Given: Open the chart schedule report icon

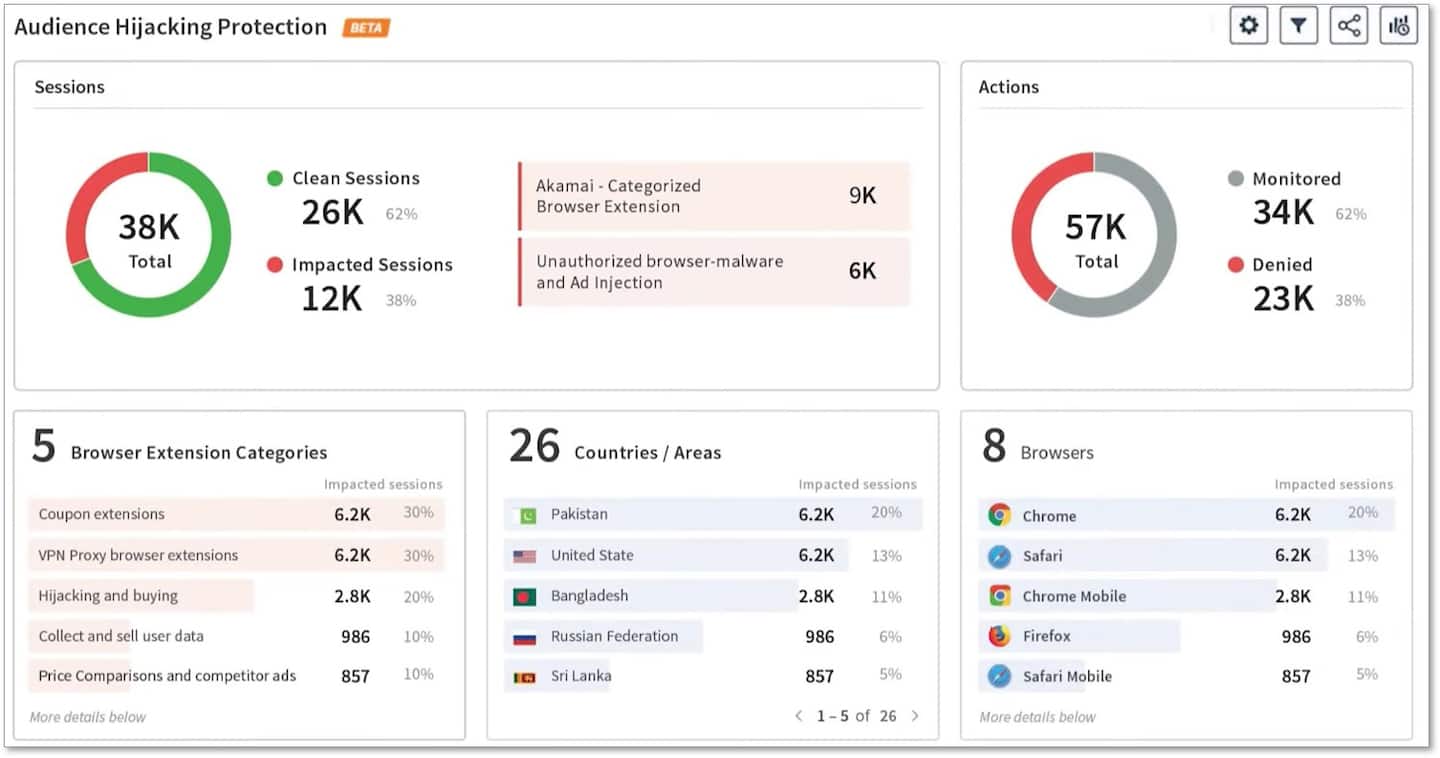Looking at the screenshot, I should (x=1398, y=26).
